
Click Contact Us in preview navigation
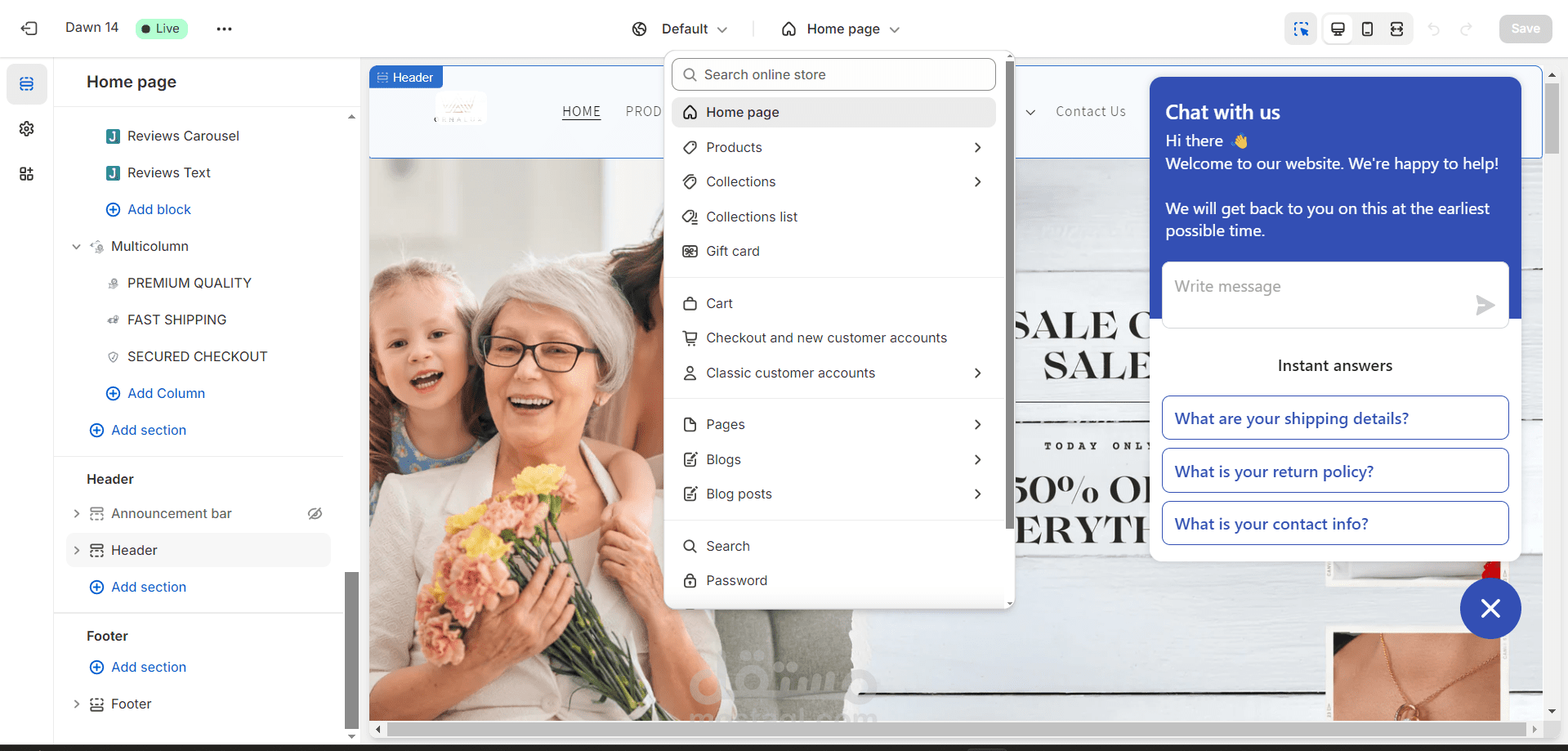point(1091,112)
